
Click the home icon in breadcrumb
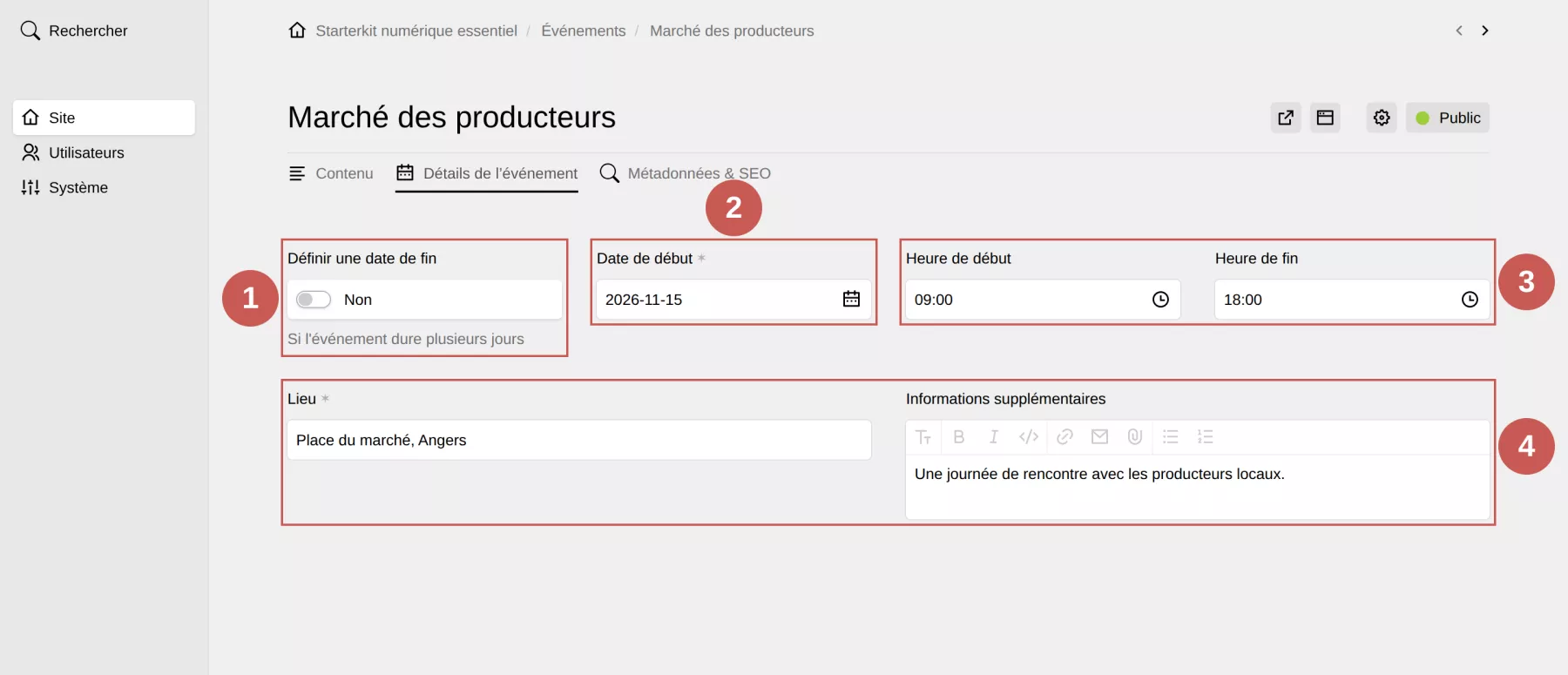pyautogui.click(x=297, y=30)
